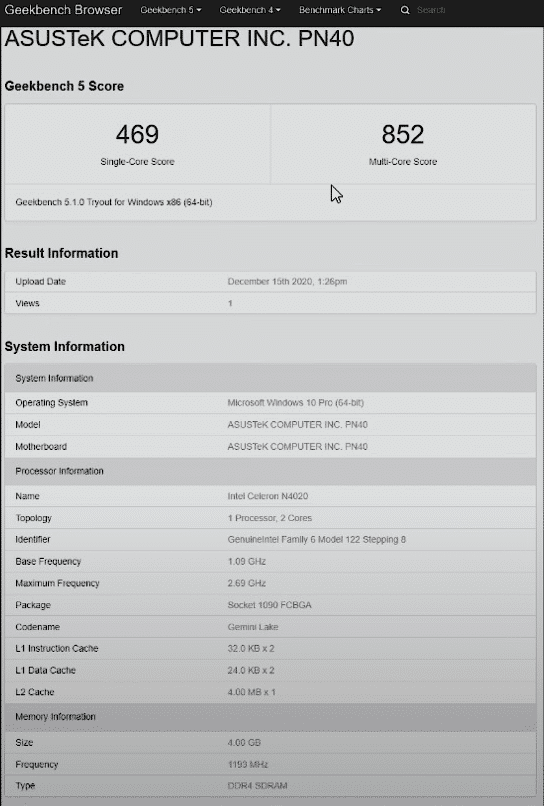
Task: Click the 32.0 KB x 2 instruction cache value
Action: click(x=251, y=648)
